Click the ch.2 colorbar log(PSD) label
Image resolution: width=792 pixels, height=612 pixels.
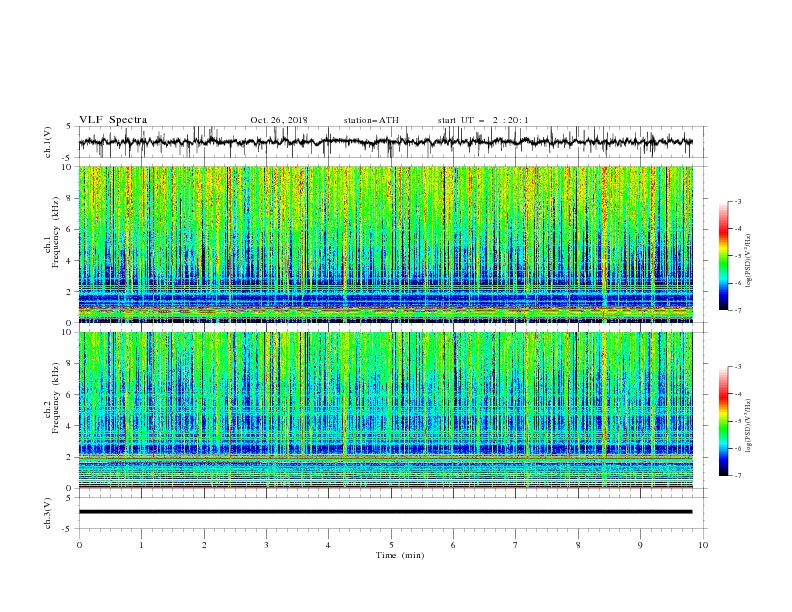750,425
